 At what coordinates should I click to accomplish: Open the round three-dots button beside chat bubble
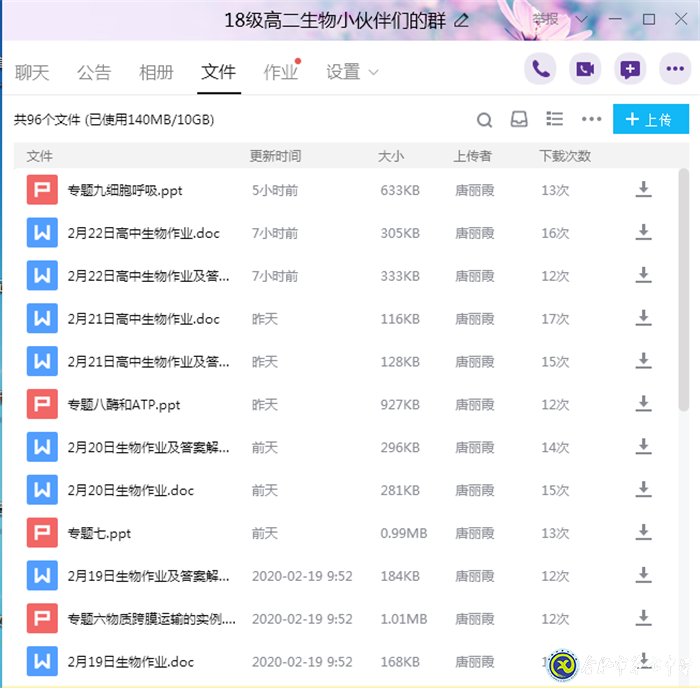(x=675, y=69)
